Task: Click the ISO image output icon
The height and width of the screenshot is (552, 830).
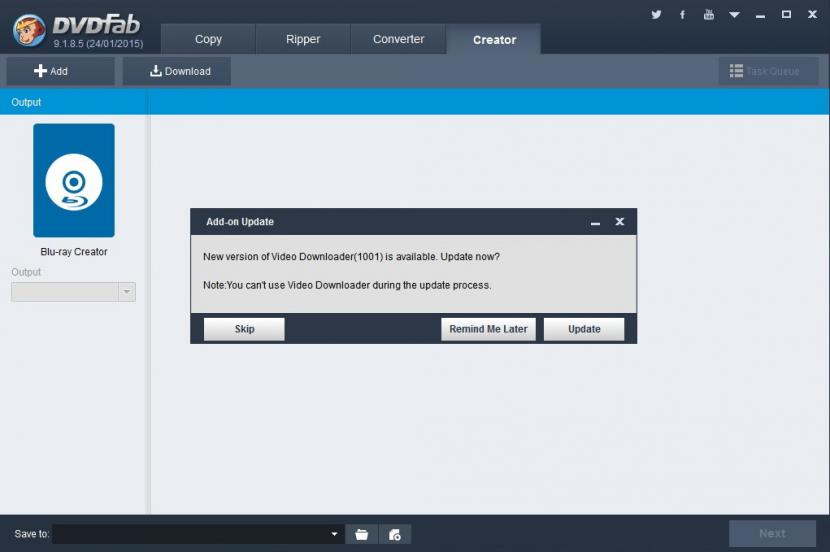Action: click(395, 535)
